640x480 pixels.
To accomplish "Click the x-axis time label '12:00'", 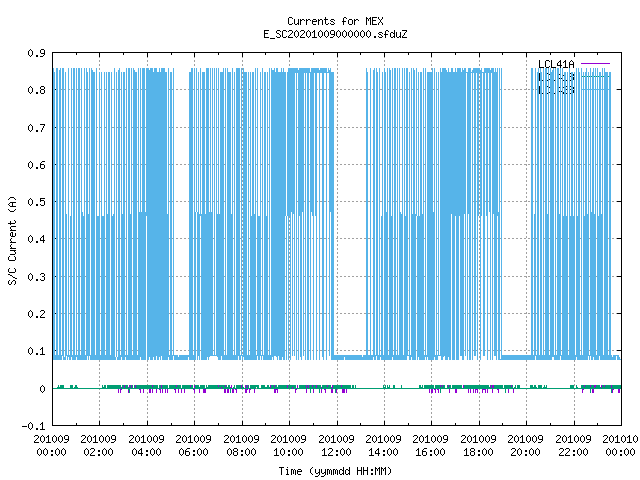I will (336, 452).
